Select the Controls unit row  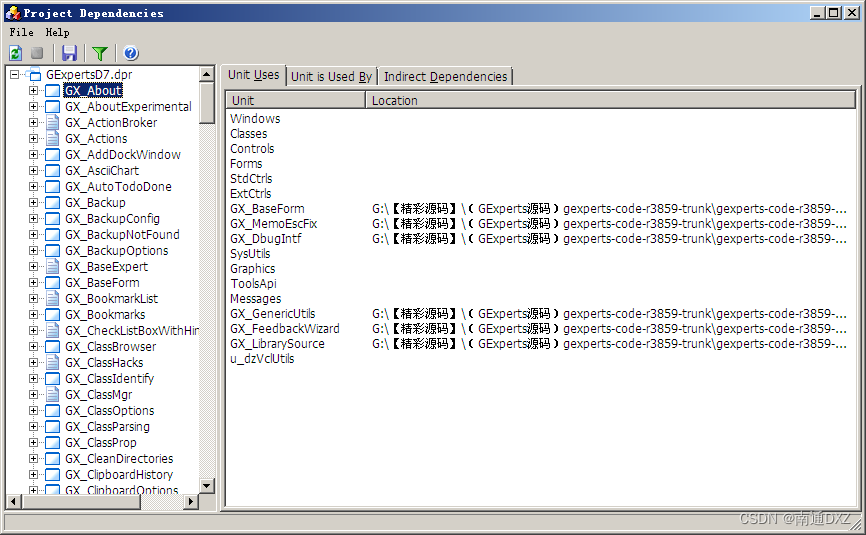coord(252,149)
